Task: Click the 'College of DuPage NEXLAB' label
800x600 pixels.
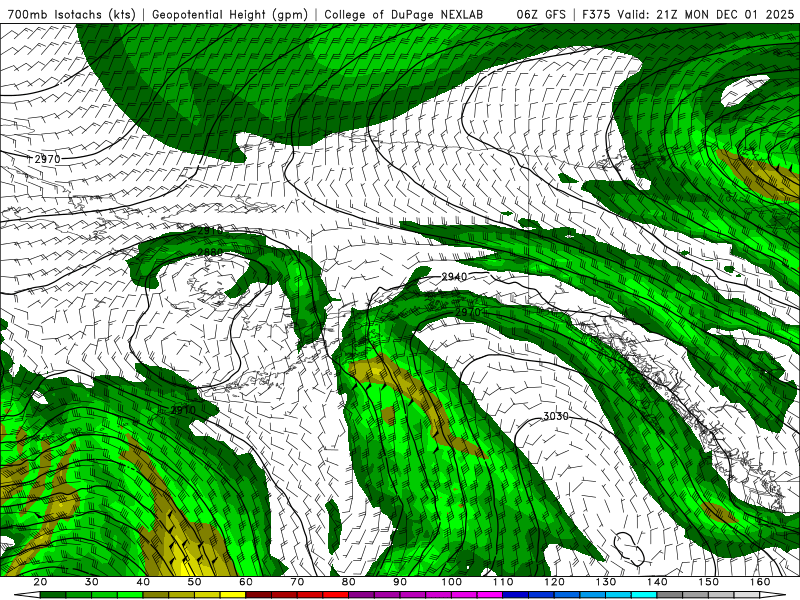Action: pyautogui.click(x=404, y=14)
